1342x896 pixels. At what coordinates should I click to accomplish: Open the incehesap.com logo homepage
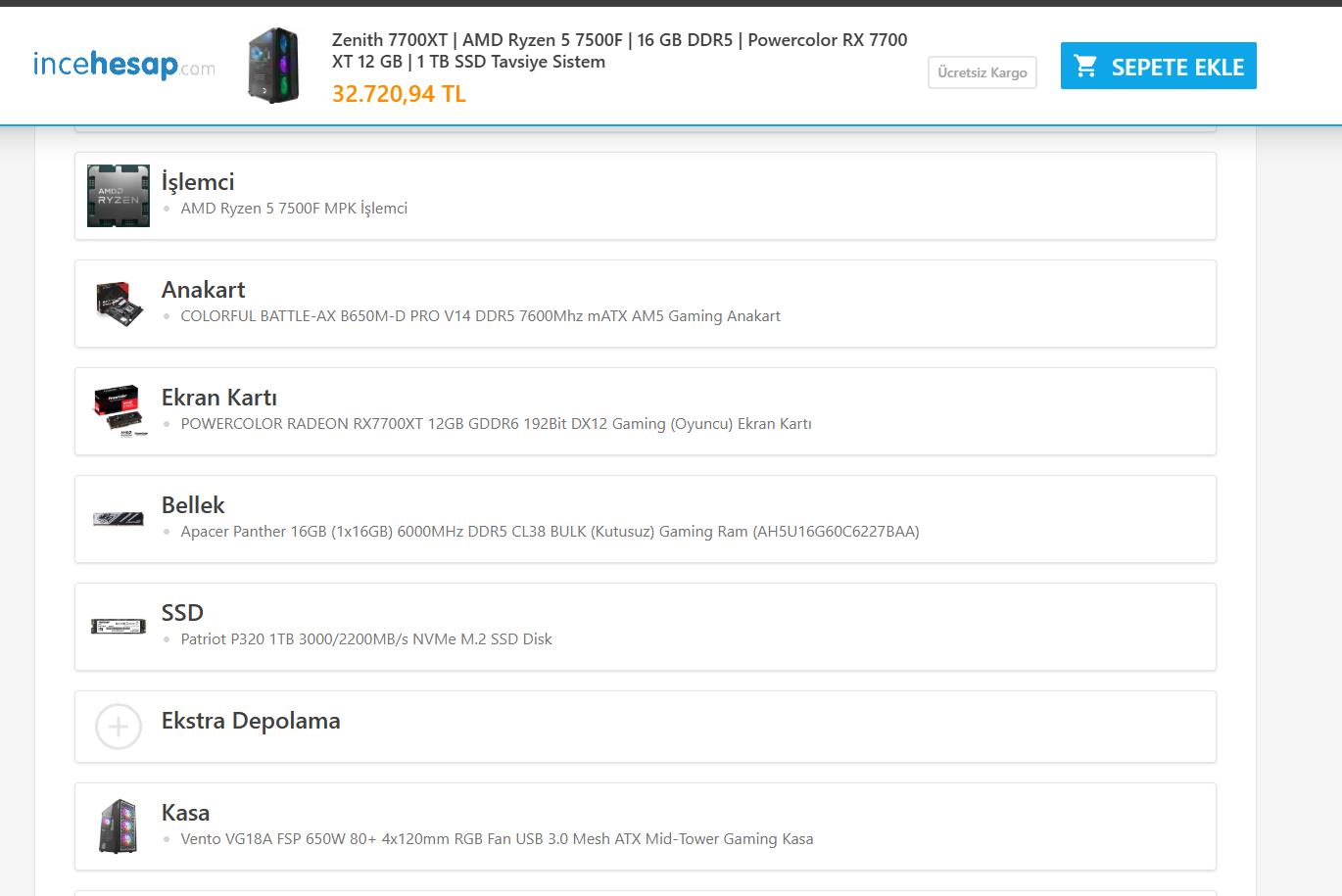point(124,65)
